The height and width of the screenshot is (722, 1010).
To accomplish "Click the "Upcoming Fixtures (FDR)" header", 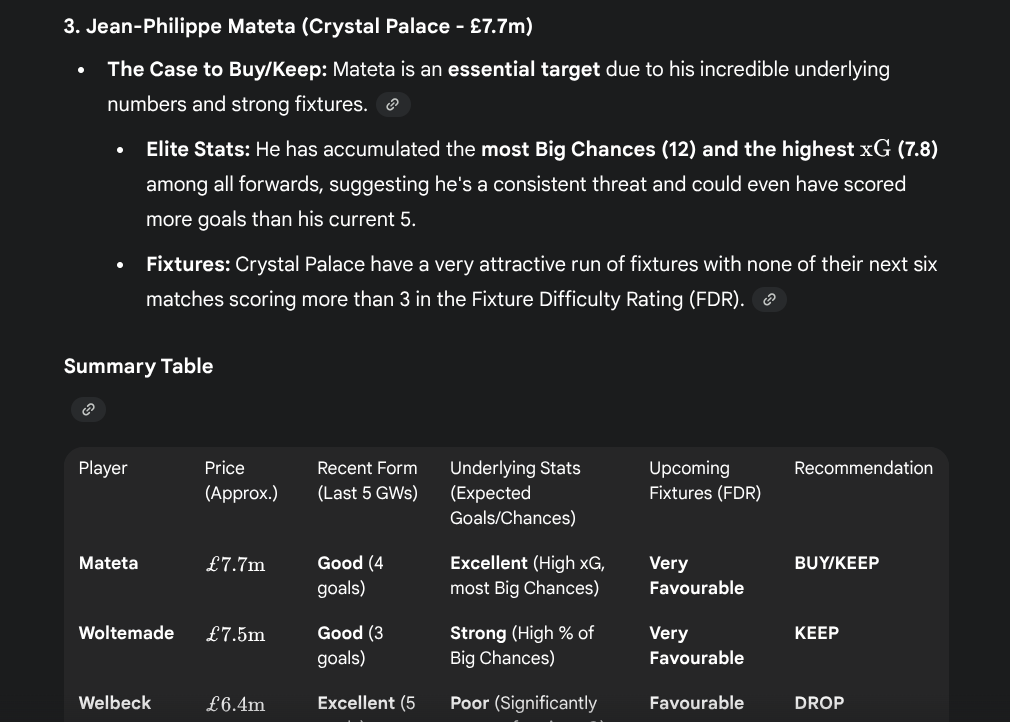I will pos(704,480).
